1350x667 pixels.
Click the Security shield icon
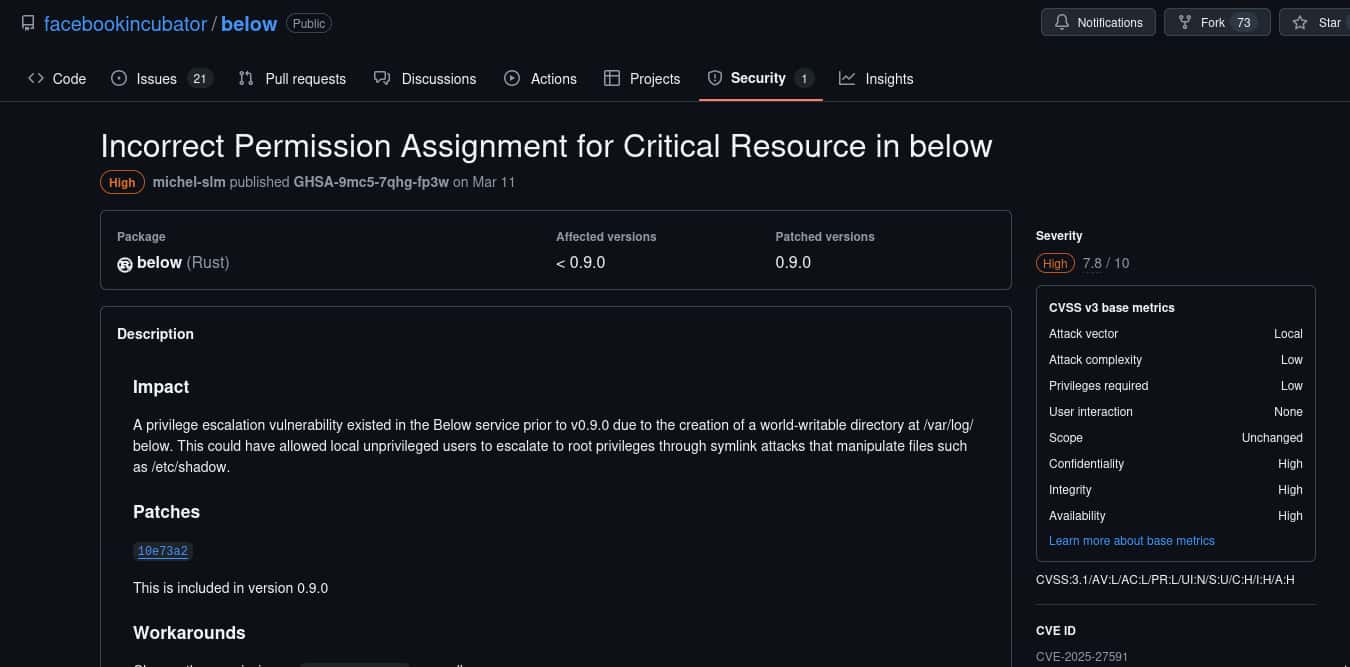(x=715, y=78)
